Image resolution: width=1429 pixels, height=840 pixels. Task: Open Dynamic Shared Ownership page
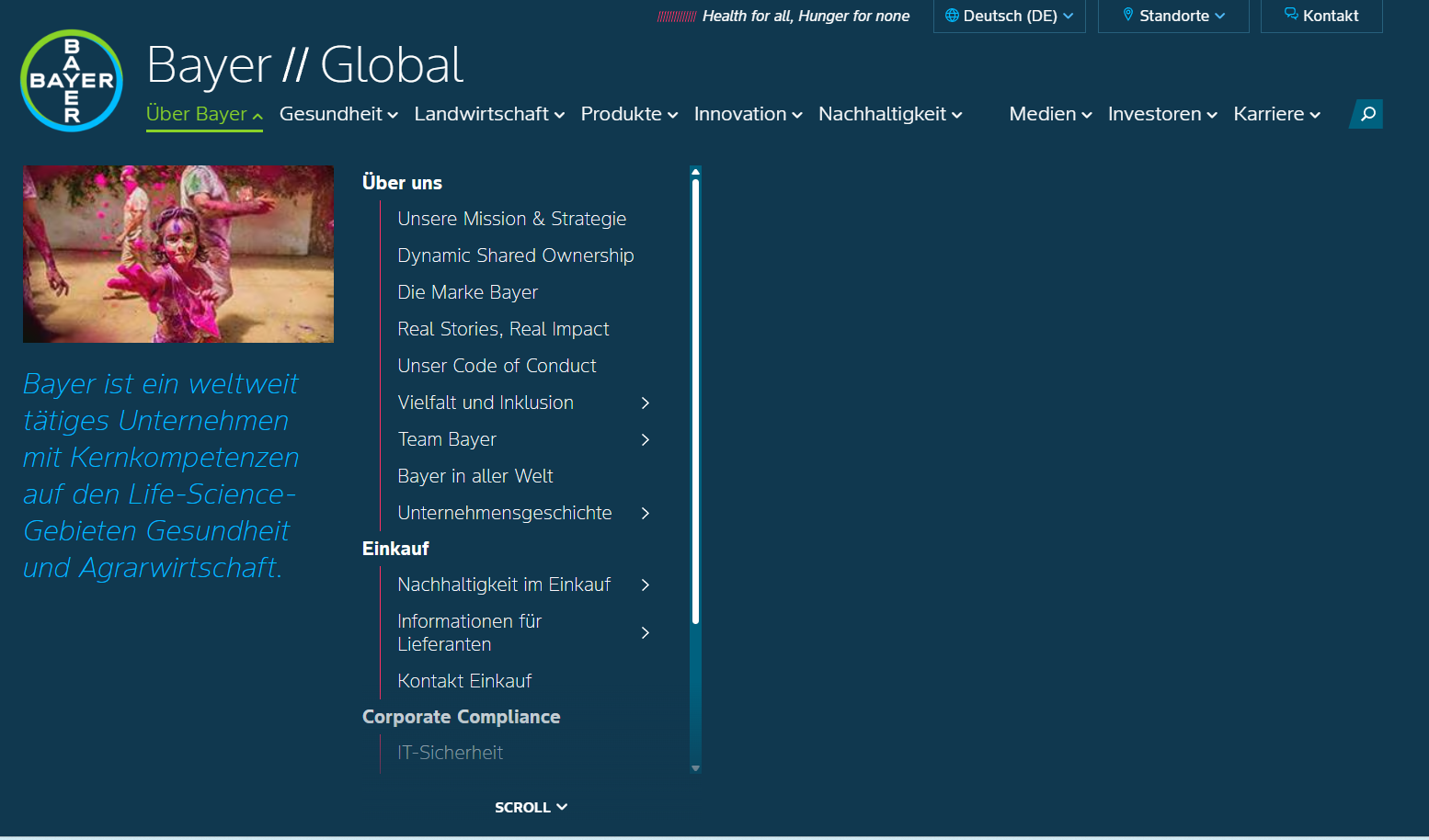(x=516, y=255)
